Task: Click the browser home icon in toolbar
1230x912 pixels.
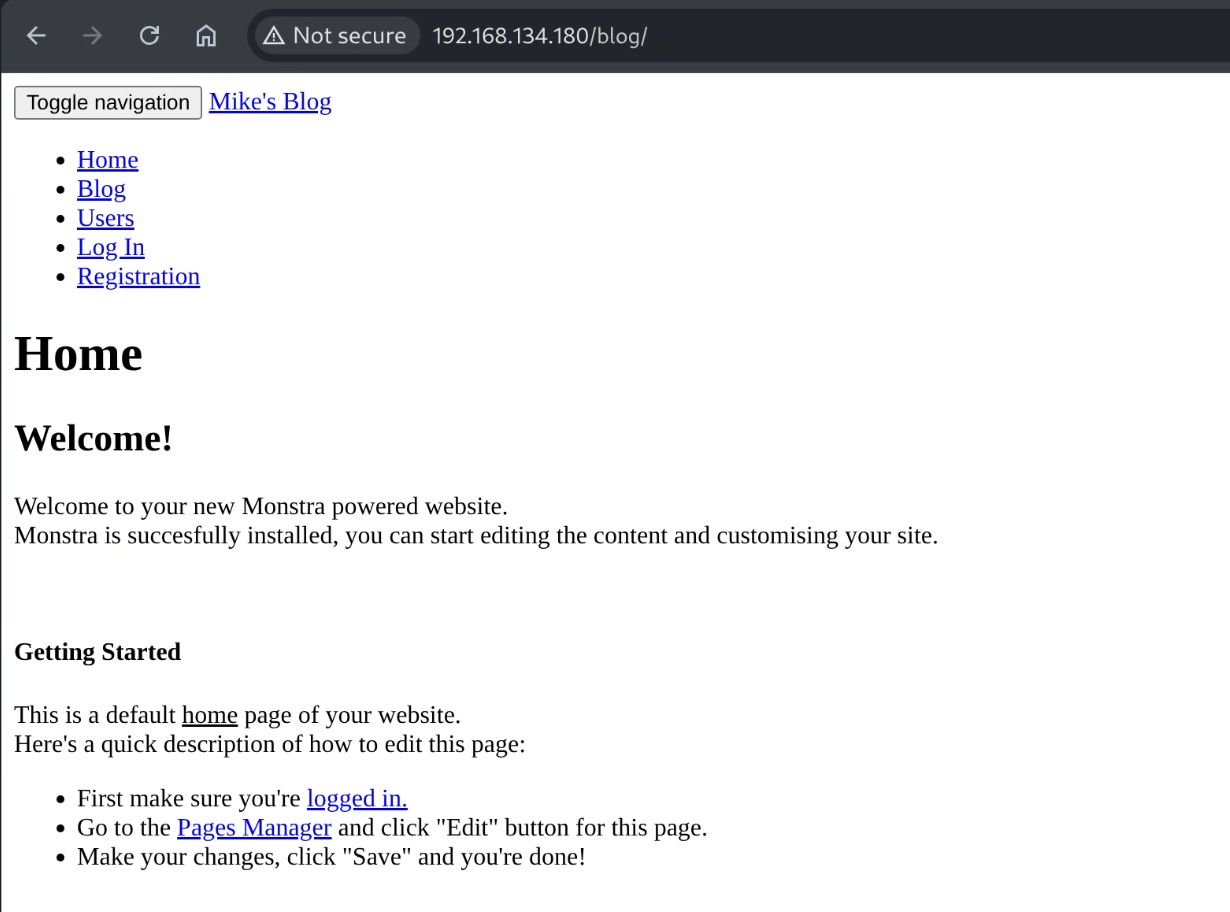Action: coord(206,36)
